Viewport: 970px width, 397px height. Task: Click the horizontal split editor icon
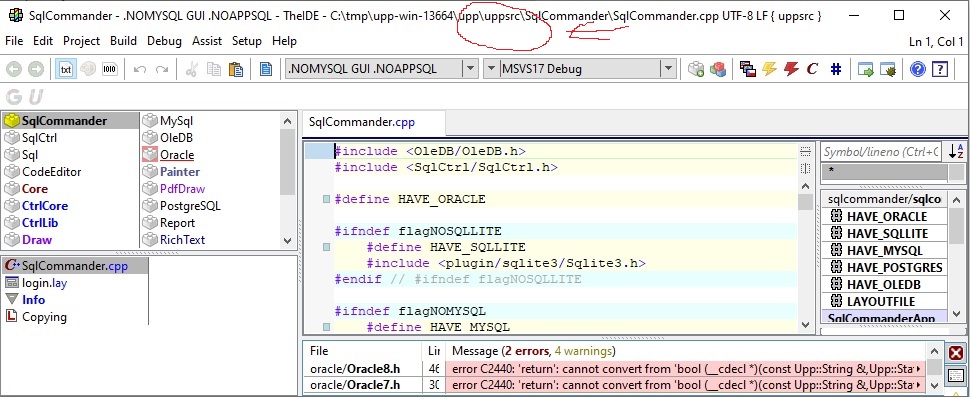pyautogui.click(x=805, y=151)
